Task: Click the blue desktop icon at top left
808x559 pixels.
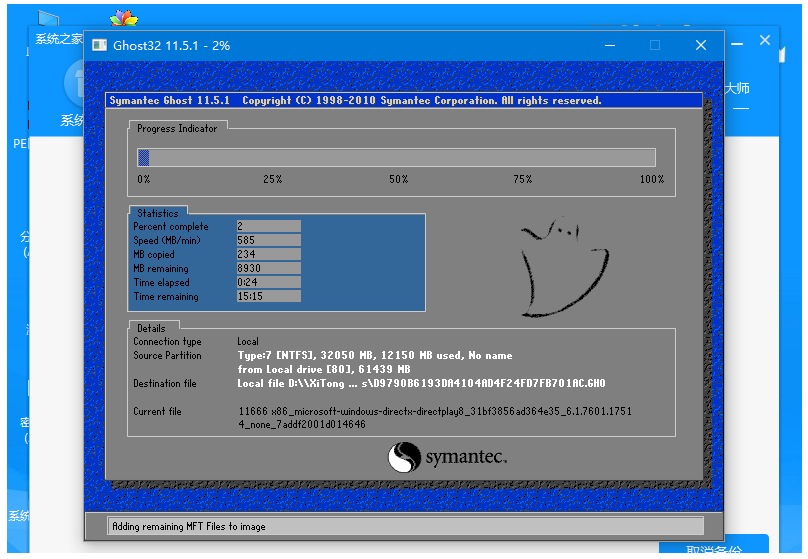Action: (x=45, y=19)
